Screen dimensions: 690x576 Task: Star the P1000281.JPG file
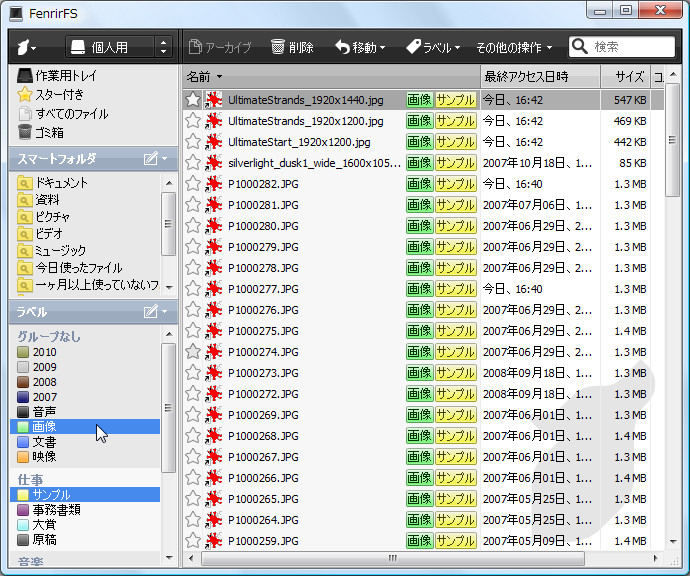click(x=193, y=205)
